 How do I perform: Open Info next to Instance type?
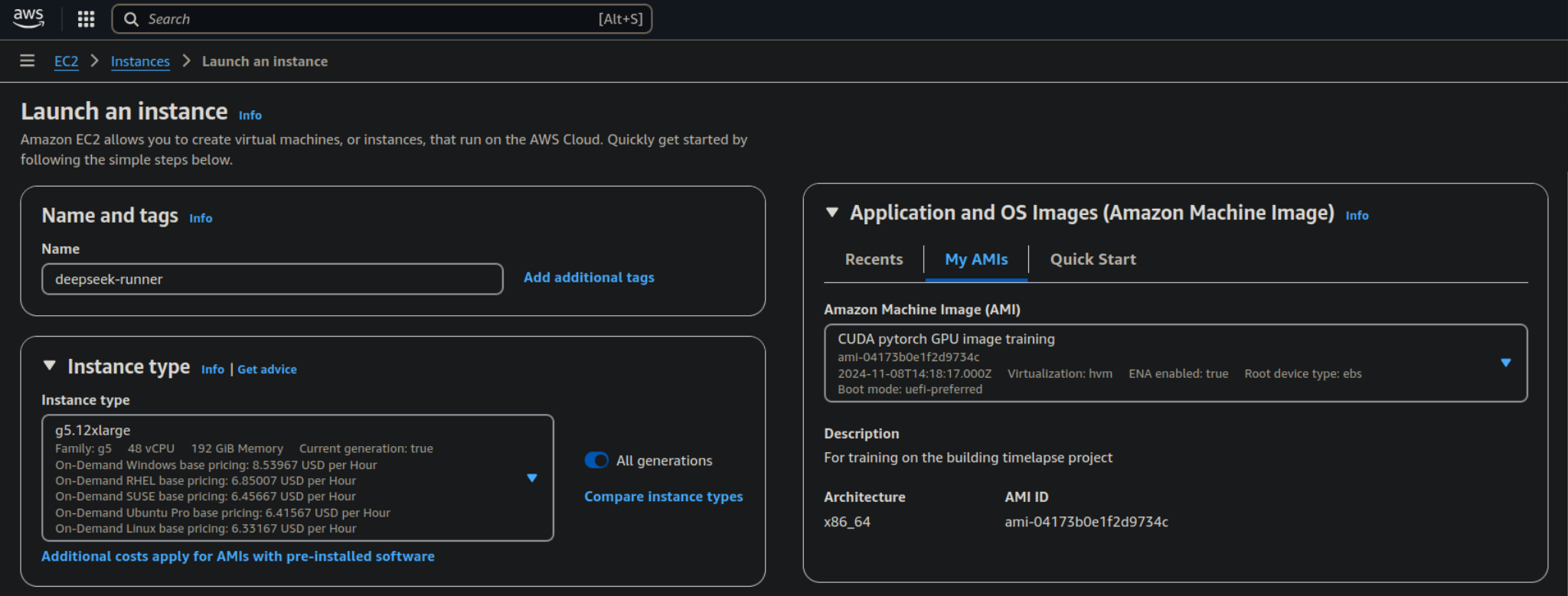pos(213,370)
